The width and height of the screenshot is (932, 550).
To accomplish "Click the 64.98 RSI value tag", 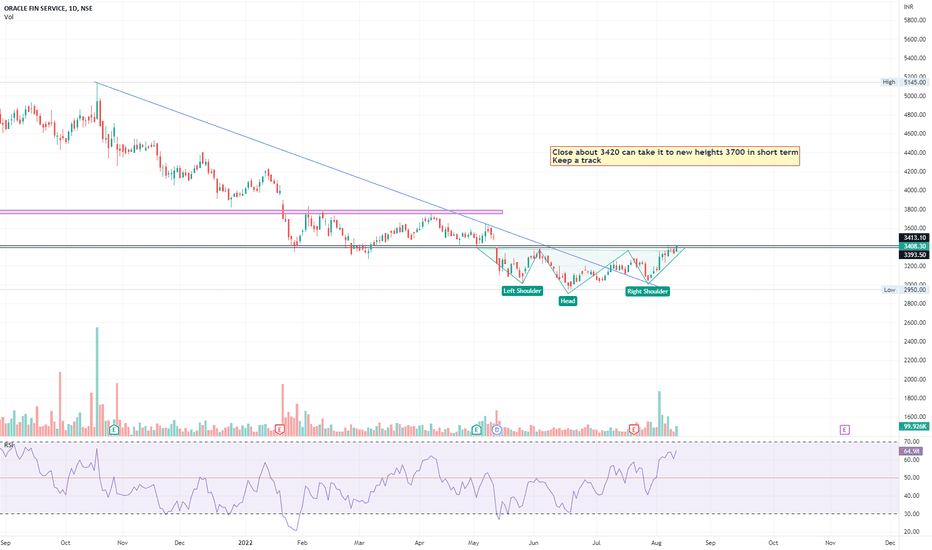I will pyautogui.click(x=911, y=451).
